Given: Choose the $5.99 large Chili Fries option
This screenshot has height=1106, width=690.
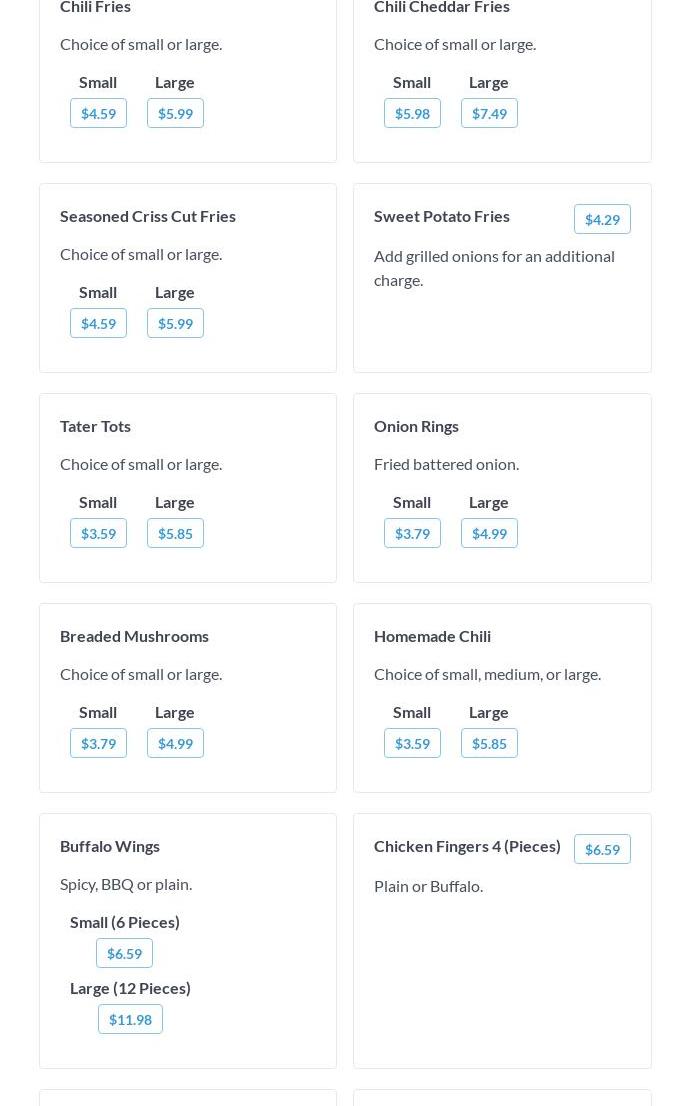Looking at the screenshot, I should 175,113.
